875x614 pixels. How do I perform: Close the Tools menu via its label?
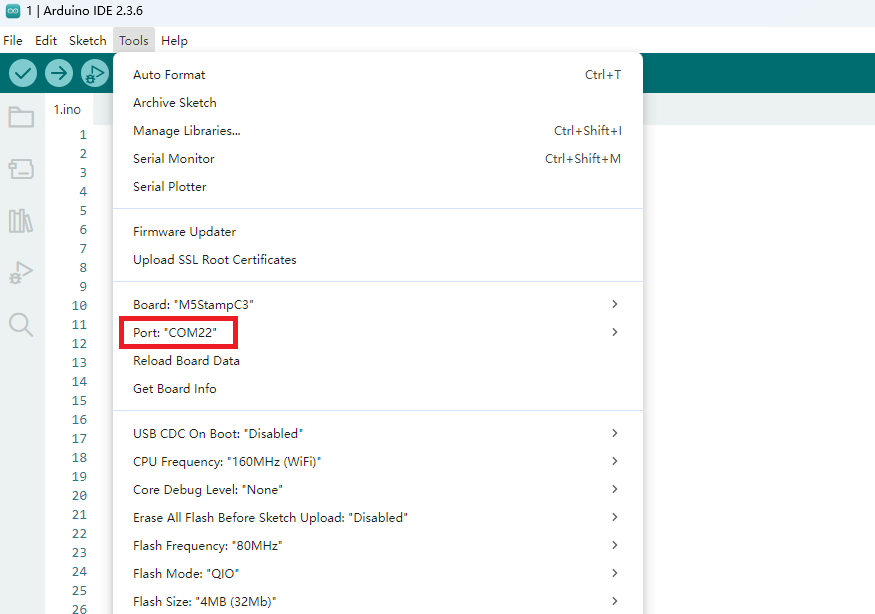[x=134, y=41]
